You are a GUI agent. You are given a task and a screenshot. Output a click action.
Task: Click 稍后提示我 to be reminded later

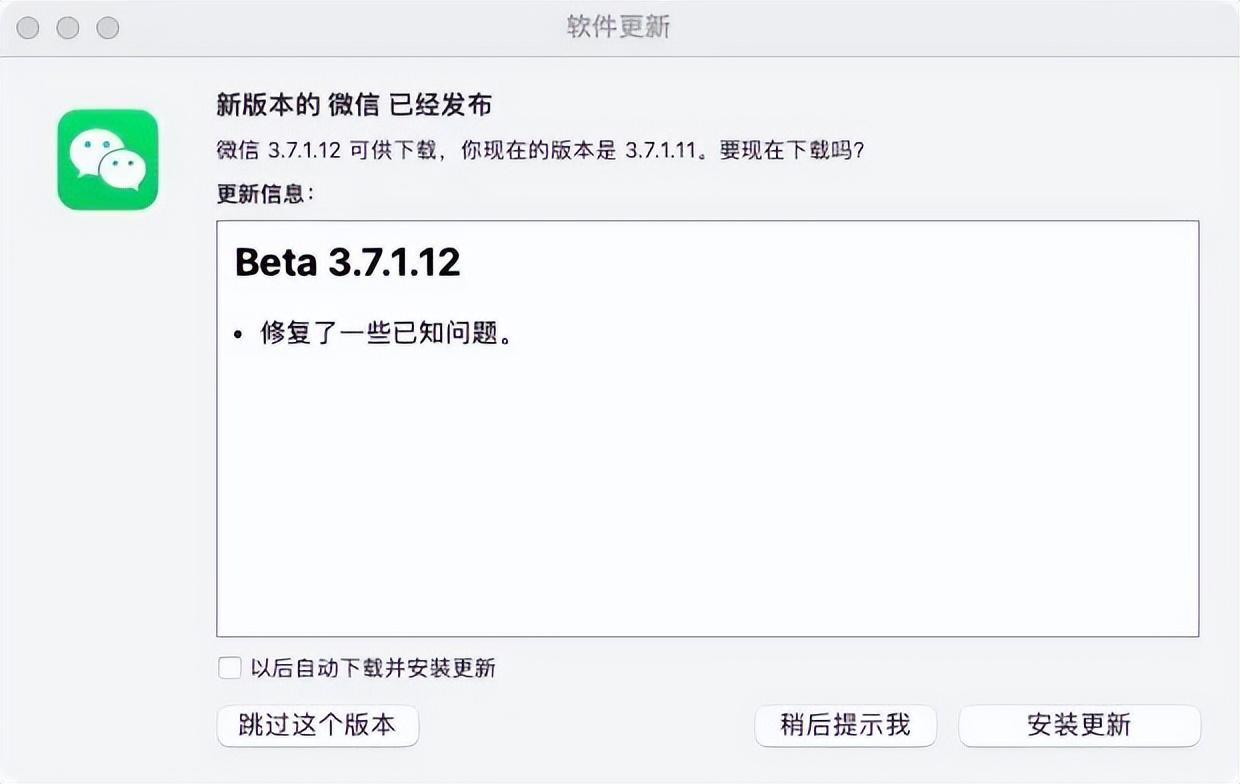pos(845,726)
